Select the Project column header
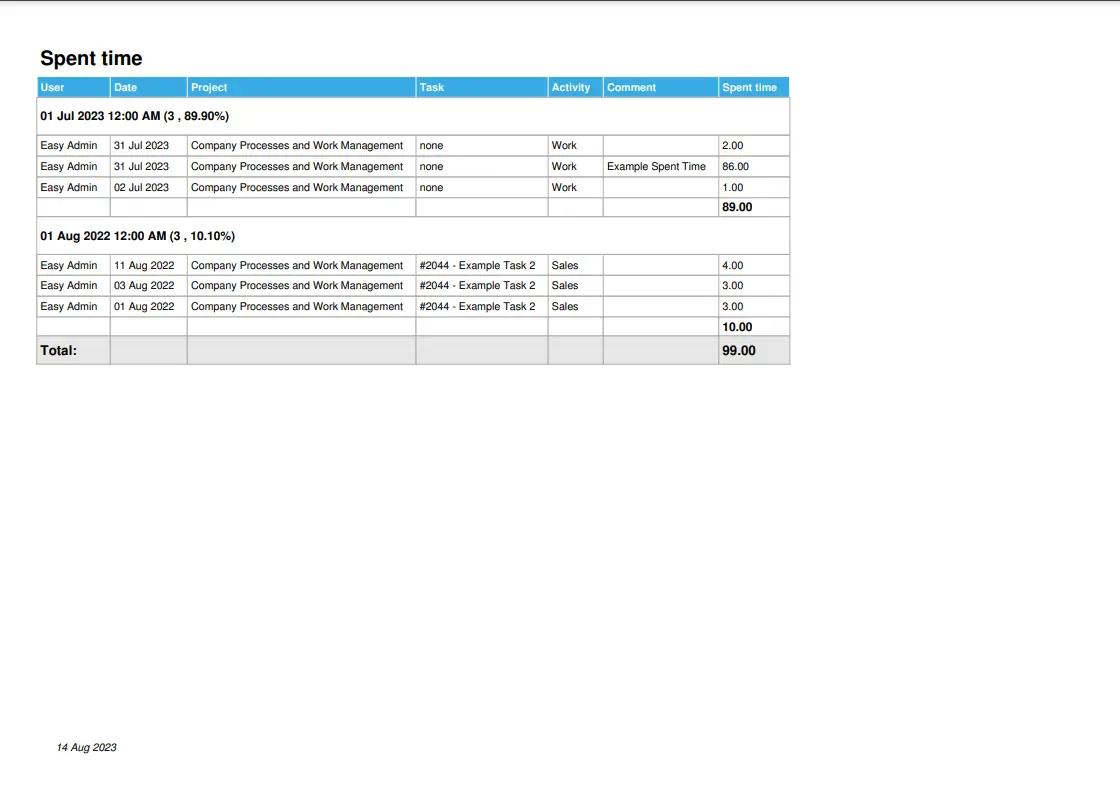This screenshot has height=791, width=1120. click(x=209, y=87)
